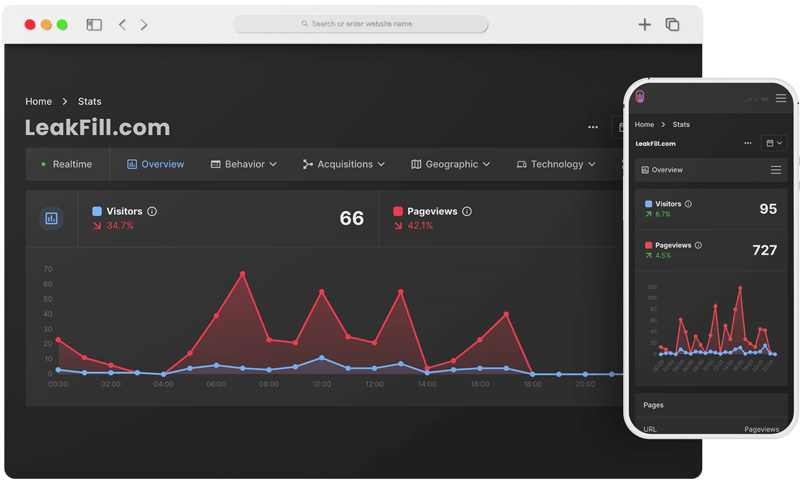Viewport: 800px width, 487px height.
Task: Open the three-dot options menu beside LeakFill.com on desktop
Action: tap(593, 128)
